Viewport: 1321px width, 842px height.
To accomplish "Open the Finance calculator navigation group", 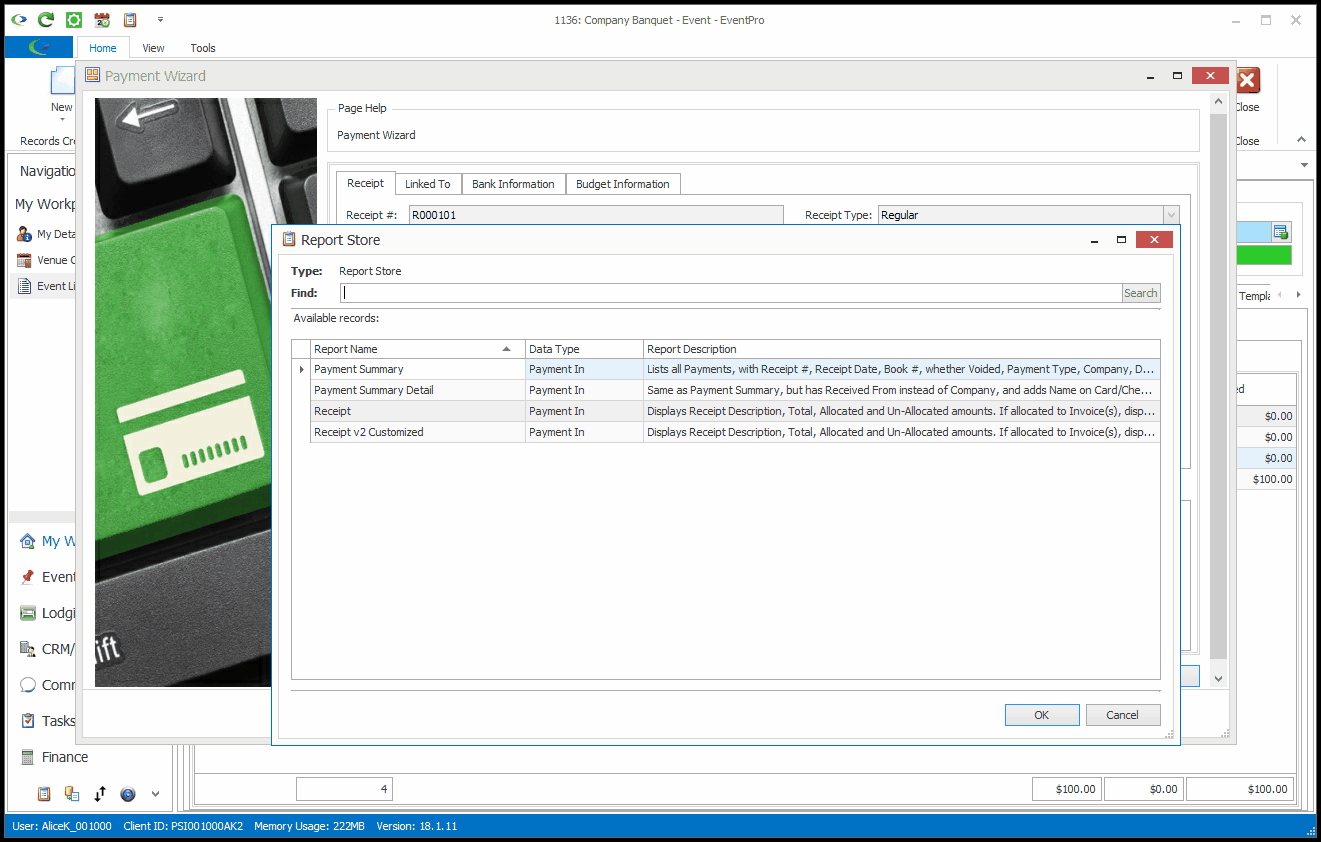I will (x=54, y=757).
